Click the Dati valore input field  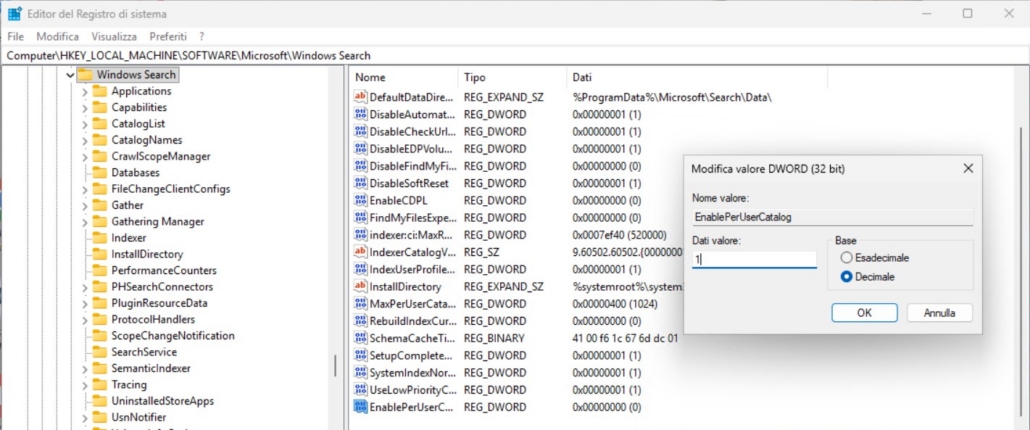(x=755, y=259)
